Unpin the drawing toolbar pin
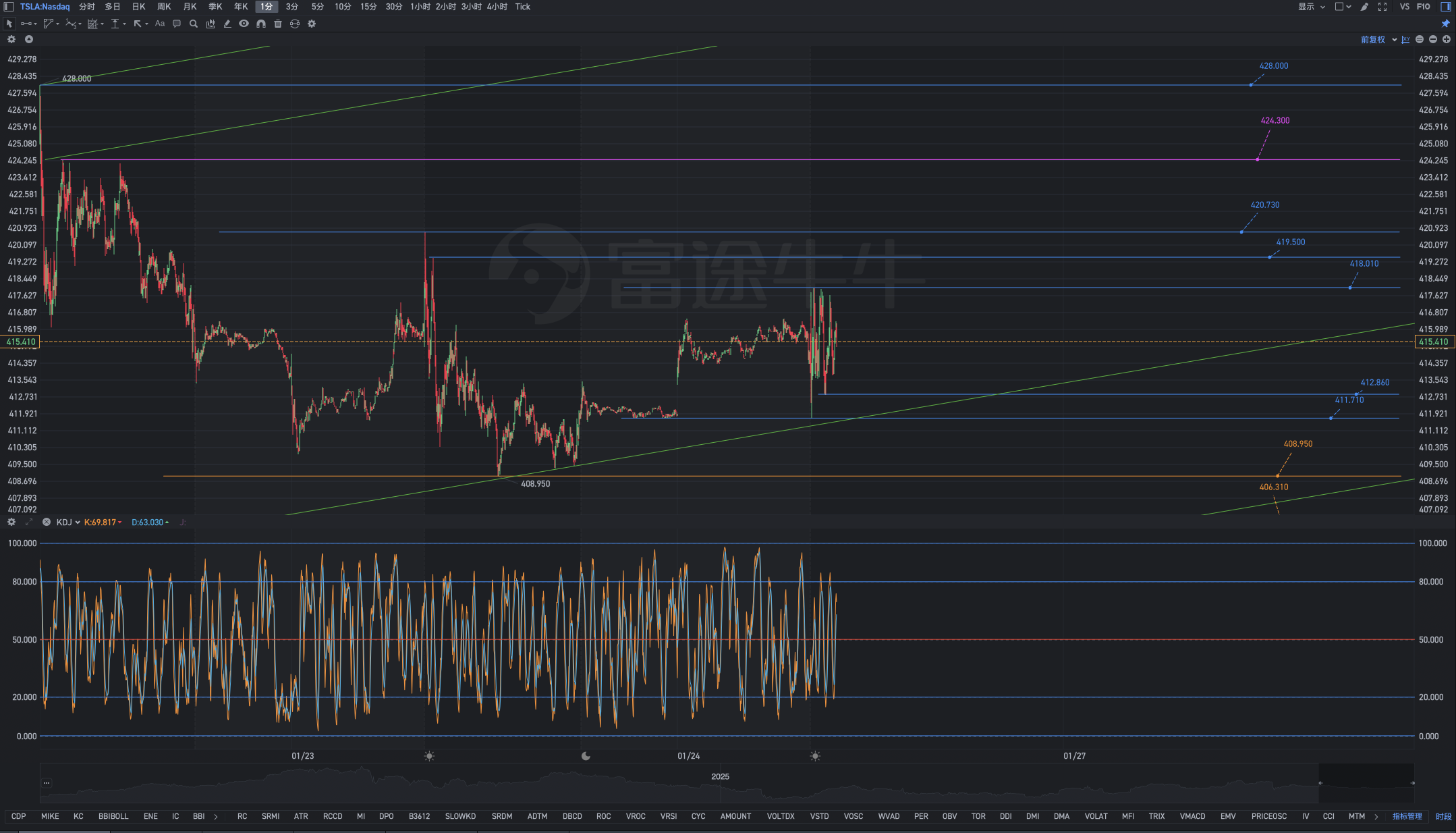Viewport: 1456px width, 833px height. coord(1446,24)
